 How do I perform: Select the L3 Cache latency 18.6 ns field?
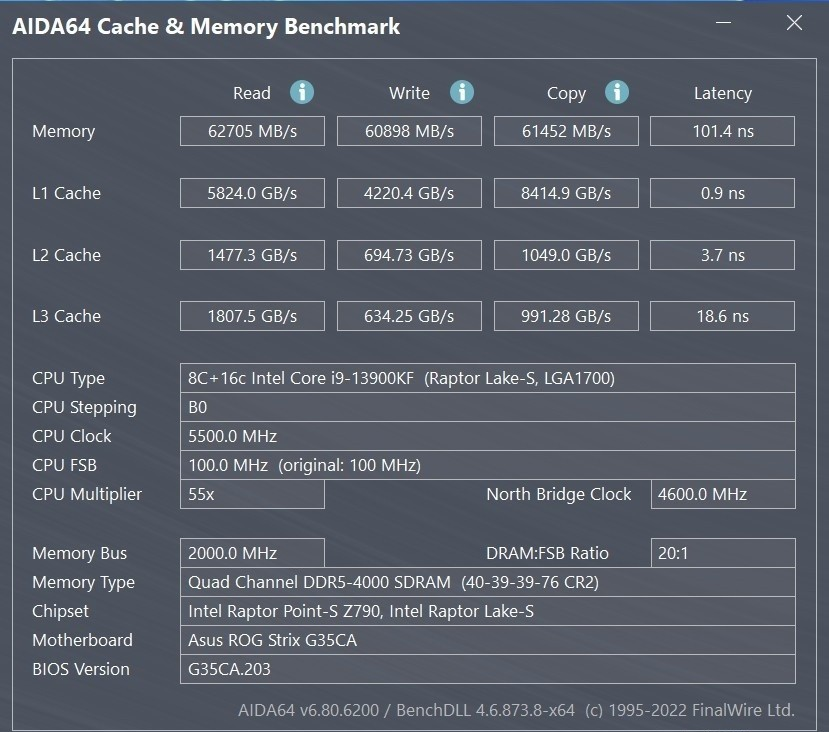[x=722, y=316]
